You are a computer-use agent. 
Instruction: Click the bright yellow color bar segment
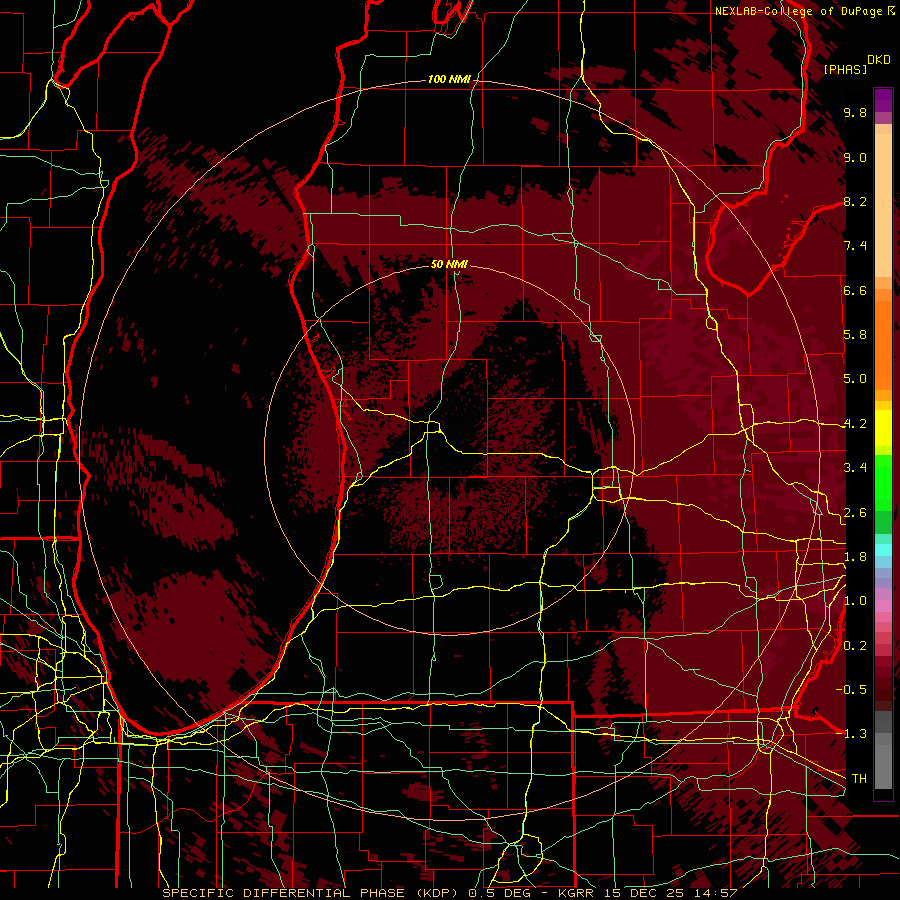[883, 428]
